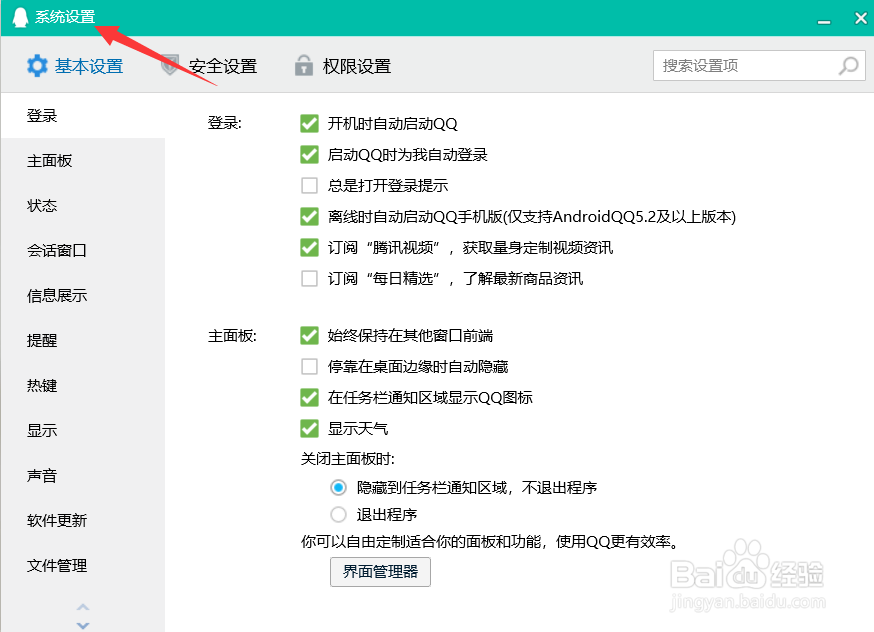This screenshot has height=632, width=874.
Task: Uncheck 离线时自动启动QQ手机版
Action: [x=309, y=216]
